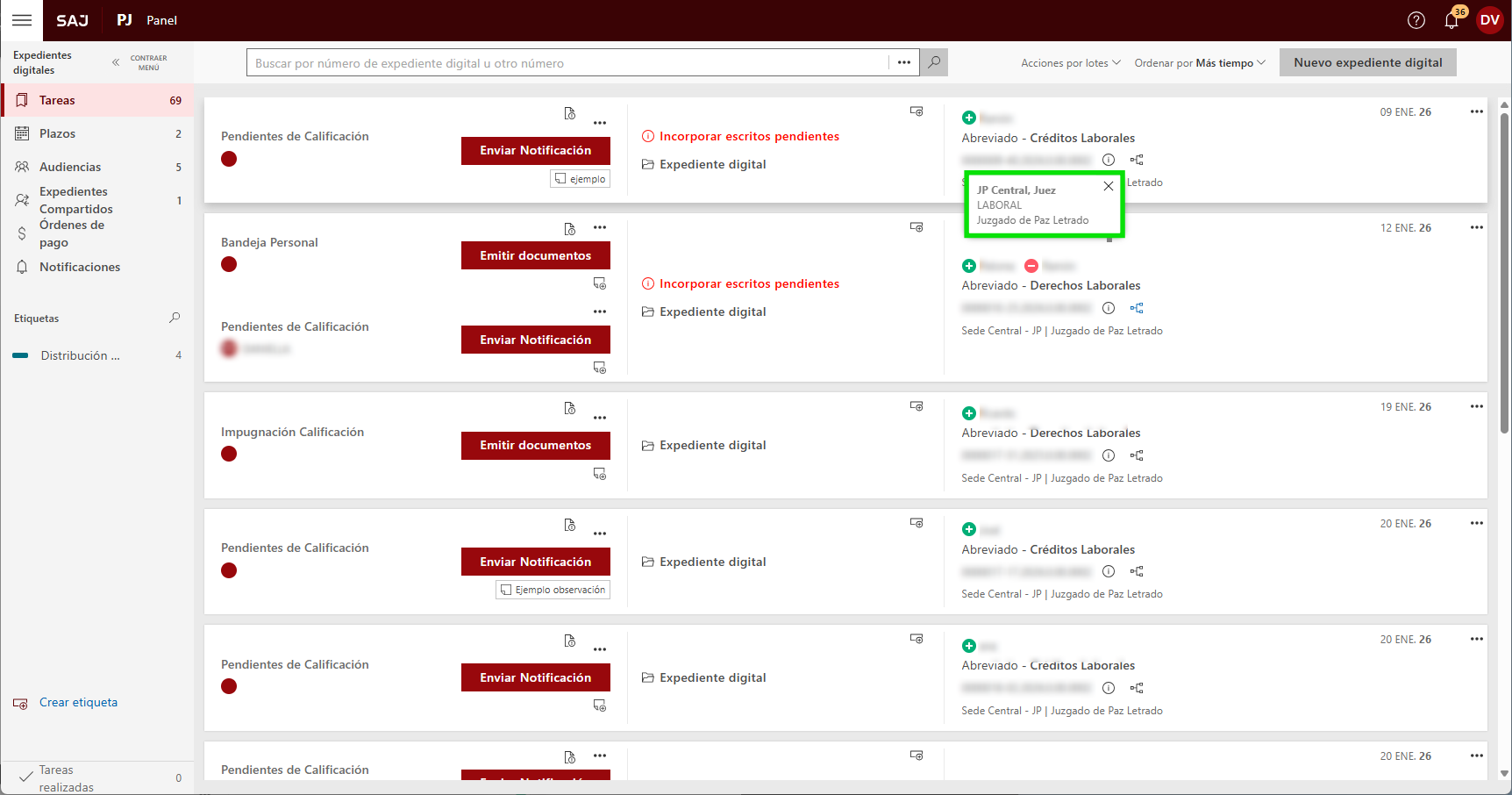Open the hamburger main menu

point(22,20)
